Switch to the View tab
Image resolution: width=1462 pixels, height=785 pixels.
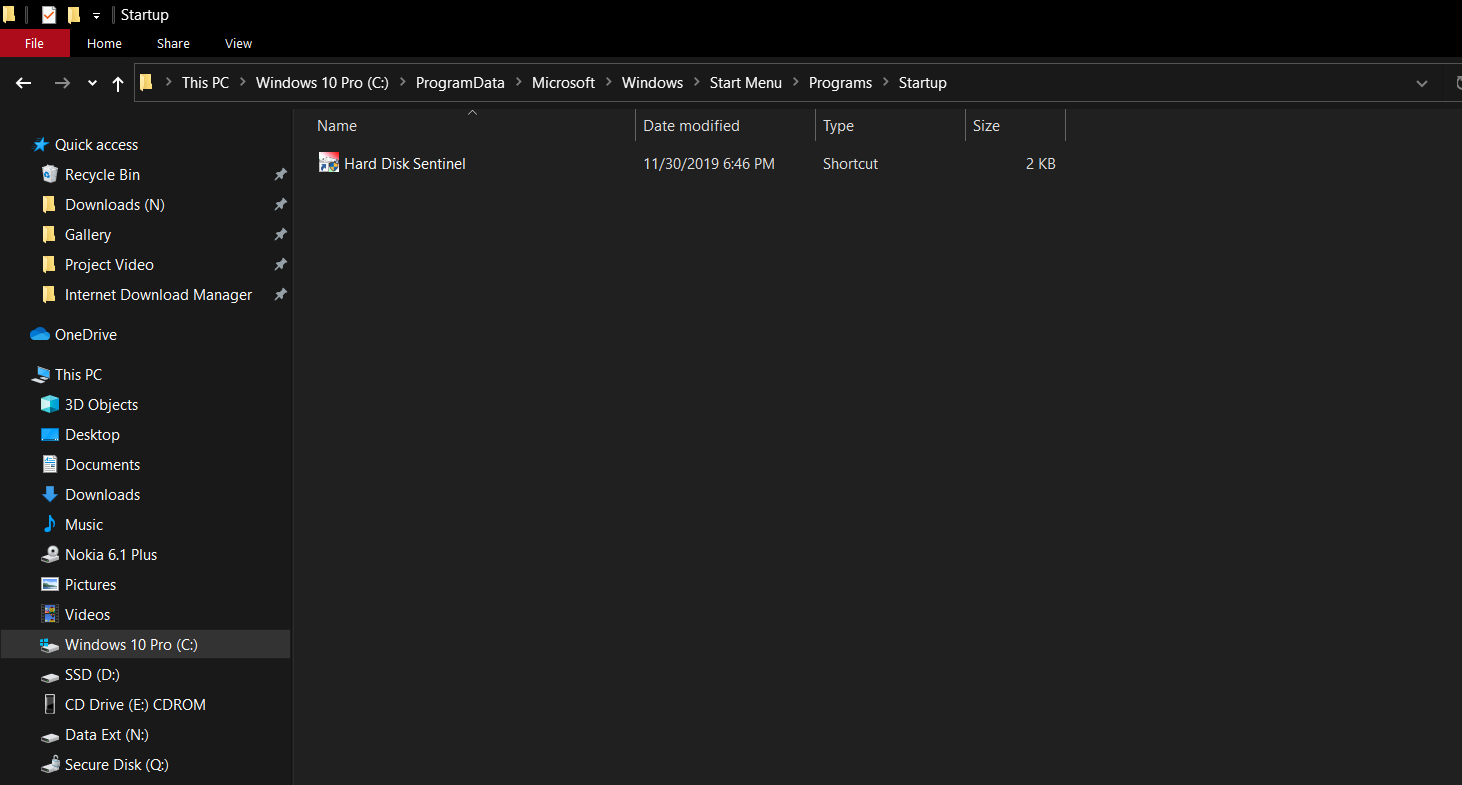[x=238, y=43]
